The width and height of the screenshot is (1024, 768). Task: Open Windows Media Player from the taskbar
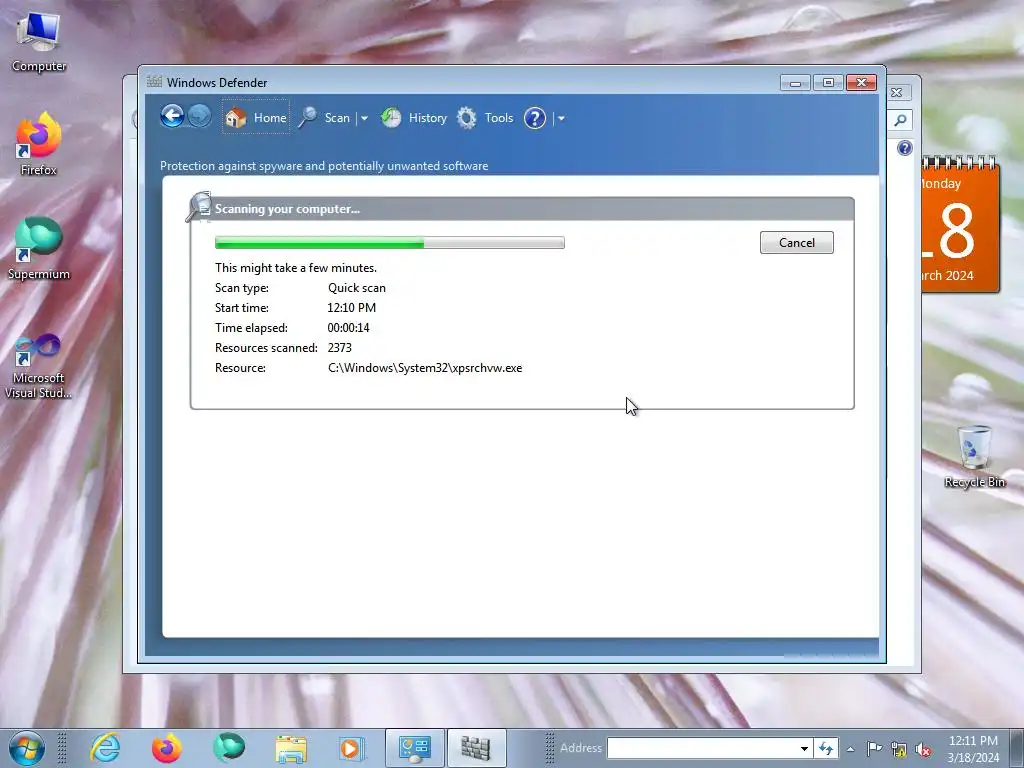pos(351,748)
